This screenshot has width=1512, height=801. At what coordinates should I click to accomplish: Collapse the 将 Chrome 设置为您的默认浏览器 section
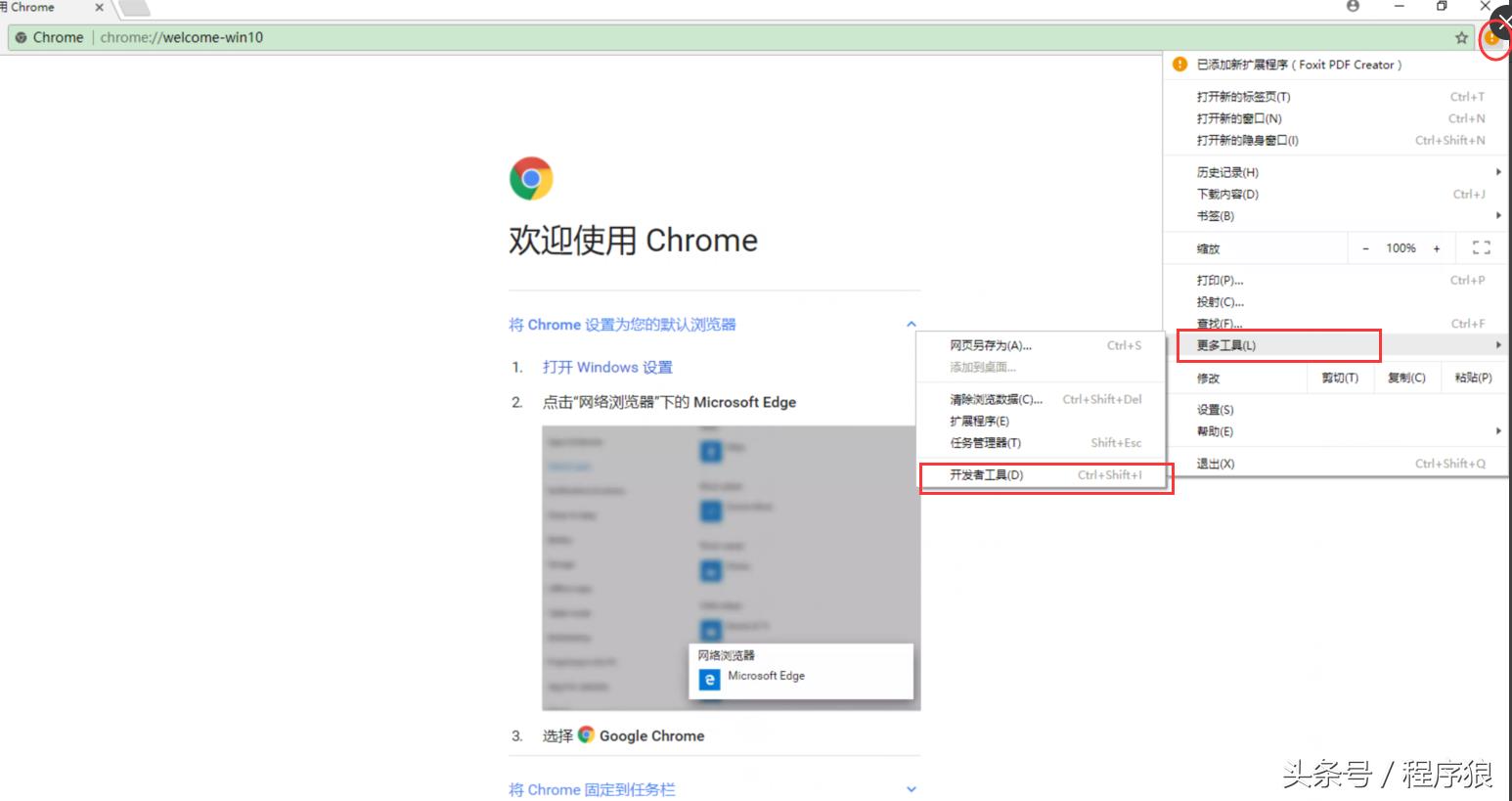(x=911, y=324)
